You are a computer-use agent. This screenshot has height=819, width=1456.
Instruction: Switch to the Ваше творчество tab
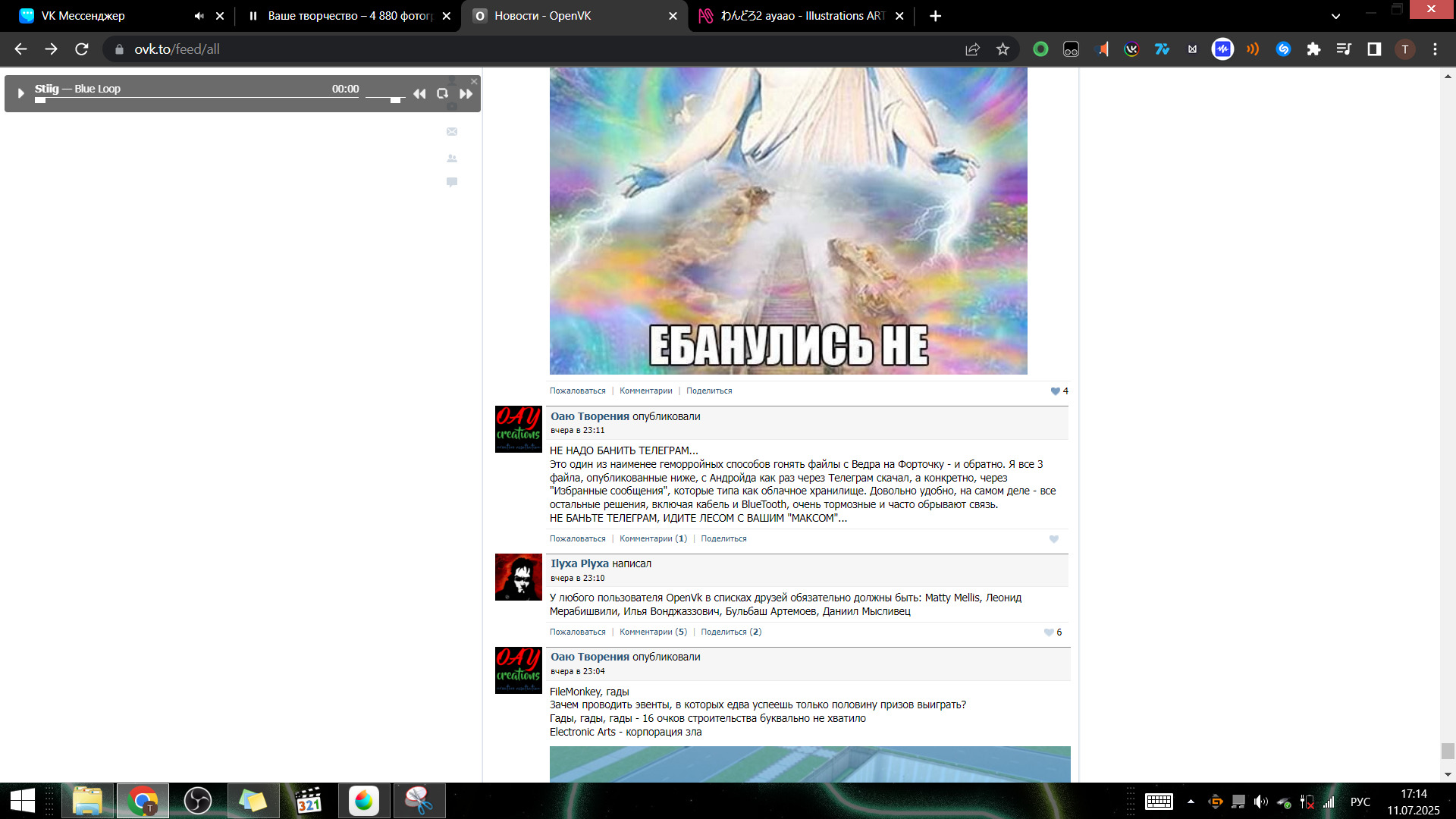click(x=349, y=16)
